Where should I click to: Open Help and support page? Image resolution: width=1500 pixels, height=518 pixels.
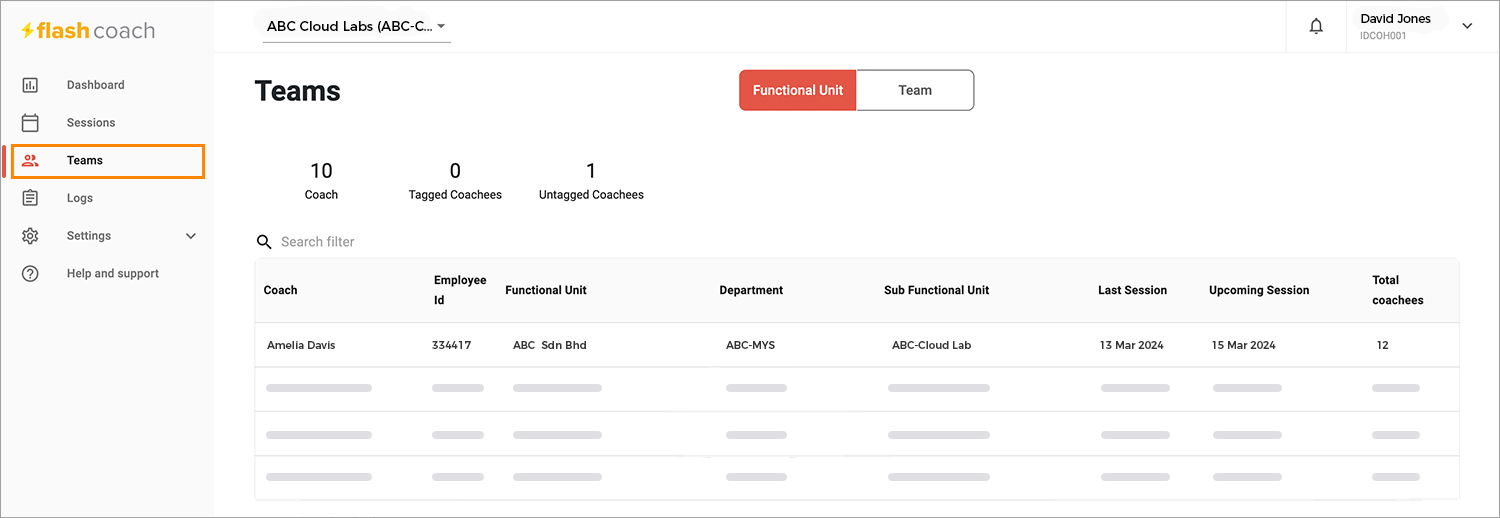[113, 273]
